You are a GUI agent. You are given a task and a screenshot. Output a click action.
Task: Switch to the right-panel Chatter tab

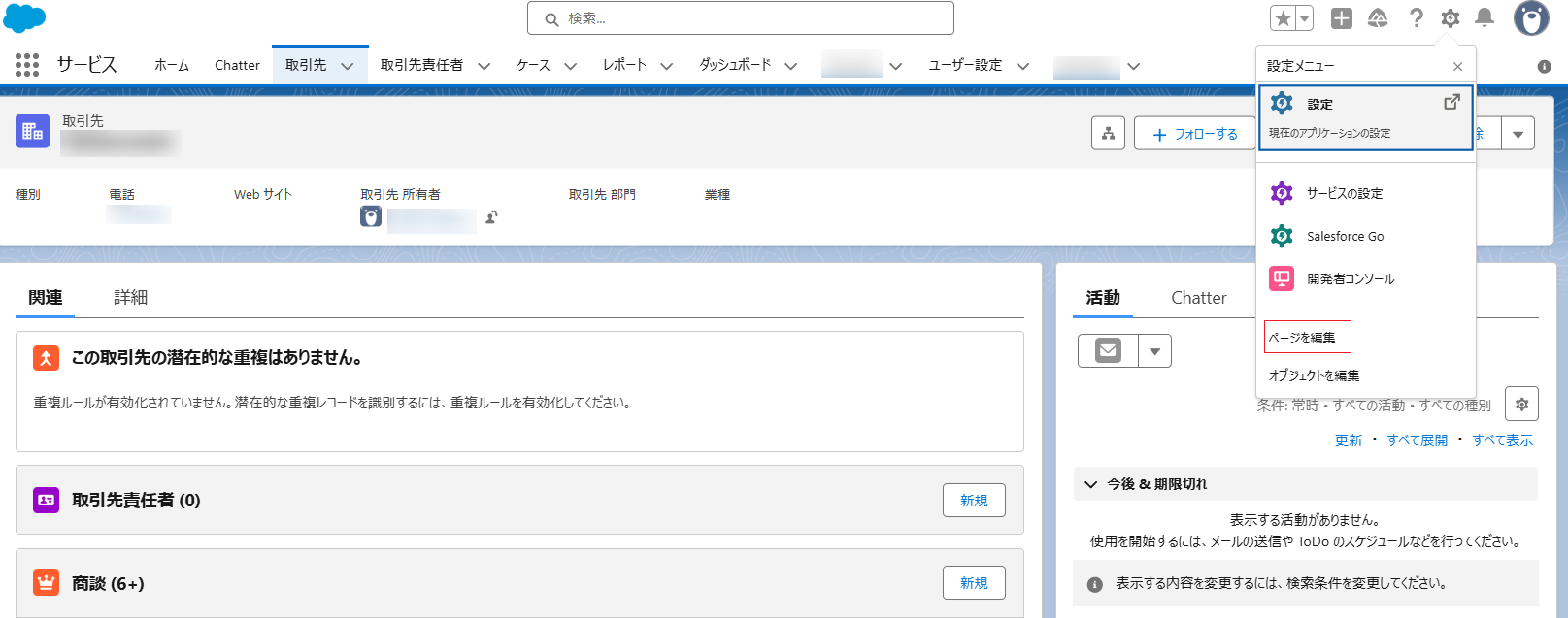coord(1199,298)
